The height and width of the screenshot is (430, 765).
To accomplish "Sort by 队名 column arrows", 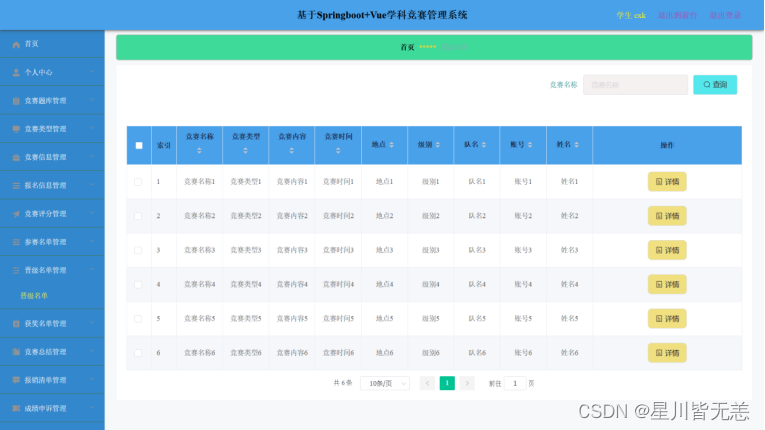I will pos(484,144).
